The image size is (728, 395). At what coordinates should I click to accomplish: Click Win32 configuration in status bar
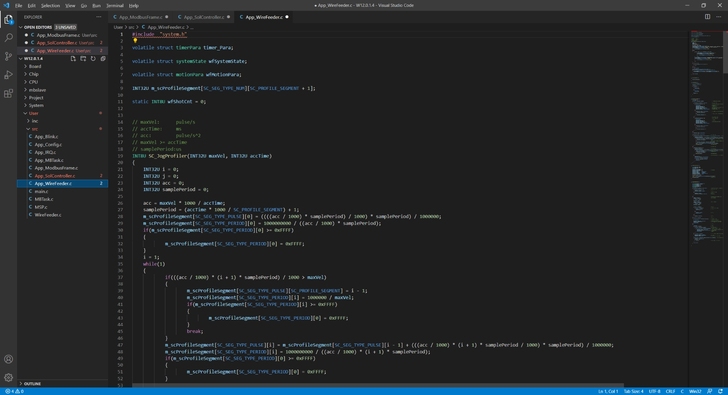tap(695, 391)
